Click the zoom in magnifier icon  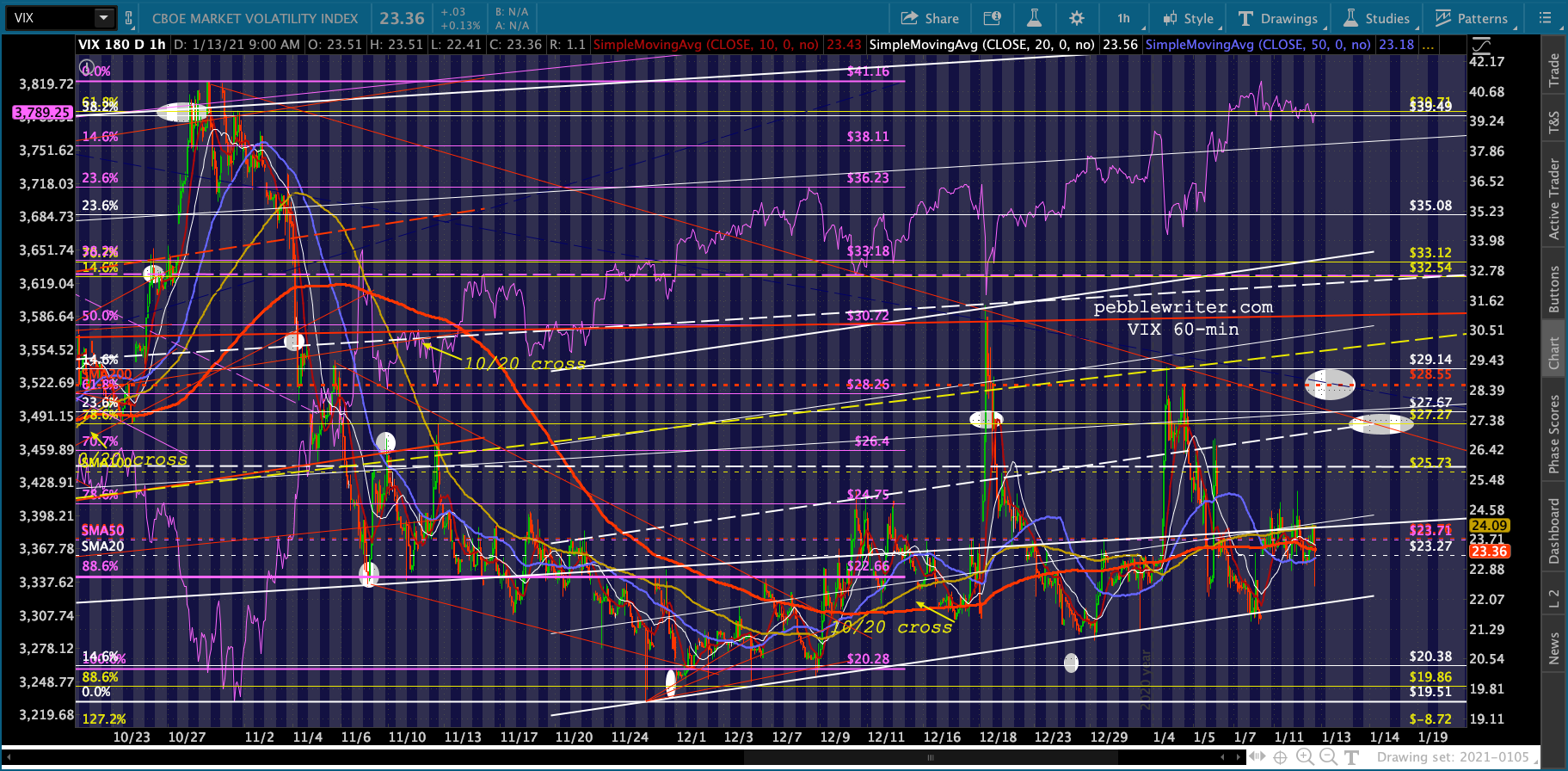coord(1305,757)
